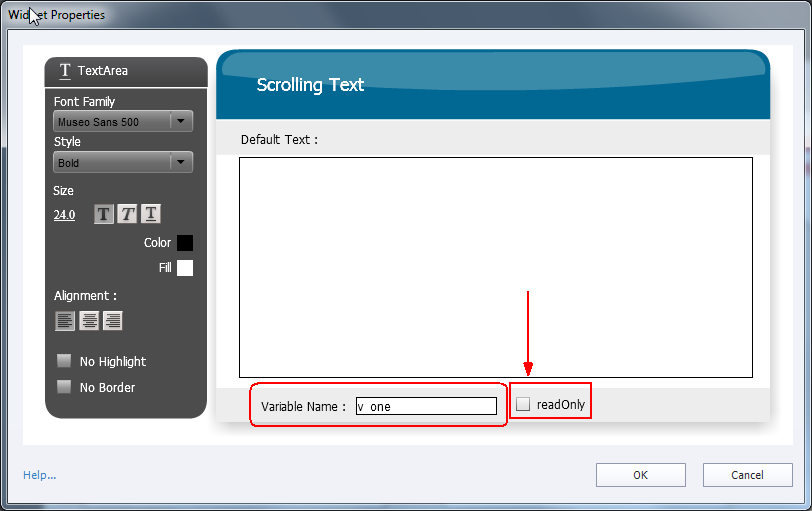Tick the readOnly checkbox

coord(523,404)
